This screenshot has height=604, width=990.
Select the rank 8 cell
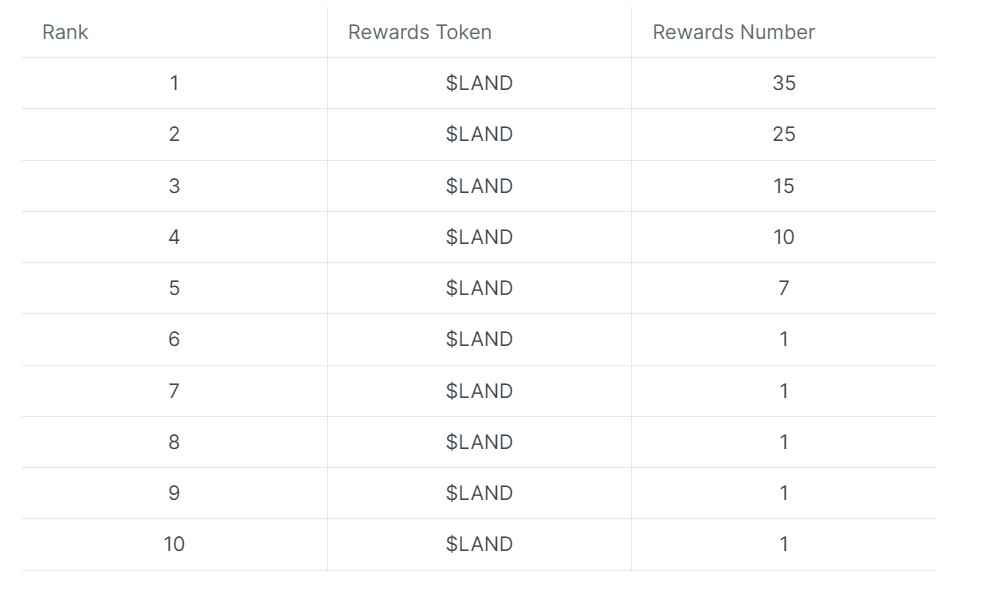(174, 442)
